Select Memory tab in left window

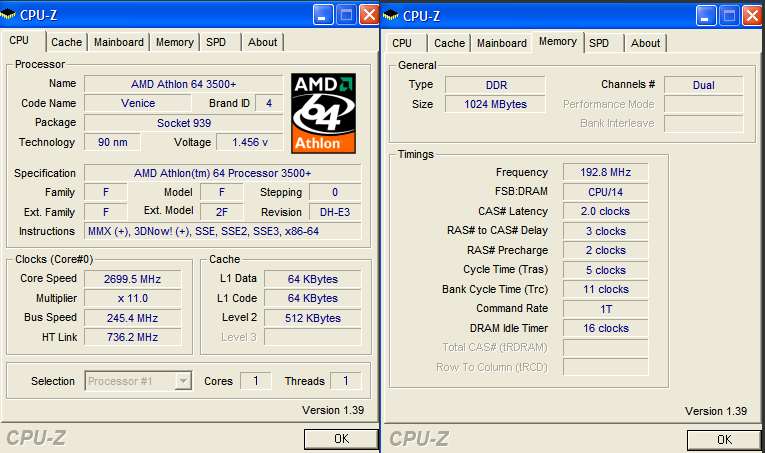click(x=175, y=42)
